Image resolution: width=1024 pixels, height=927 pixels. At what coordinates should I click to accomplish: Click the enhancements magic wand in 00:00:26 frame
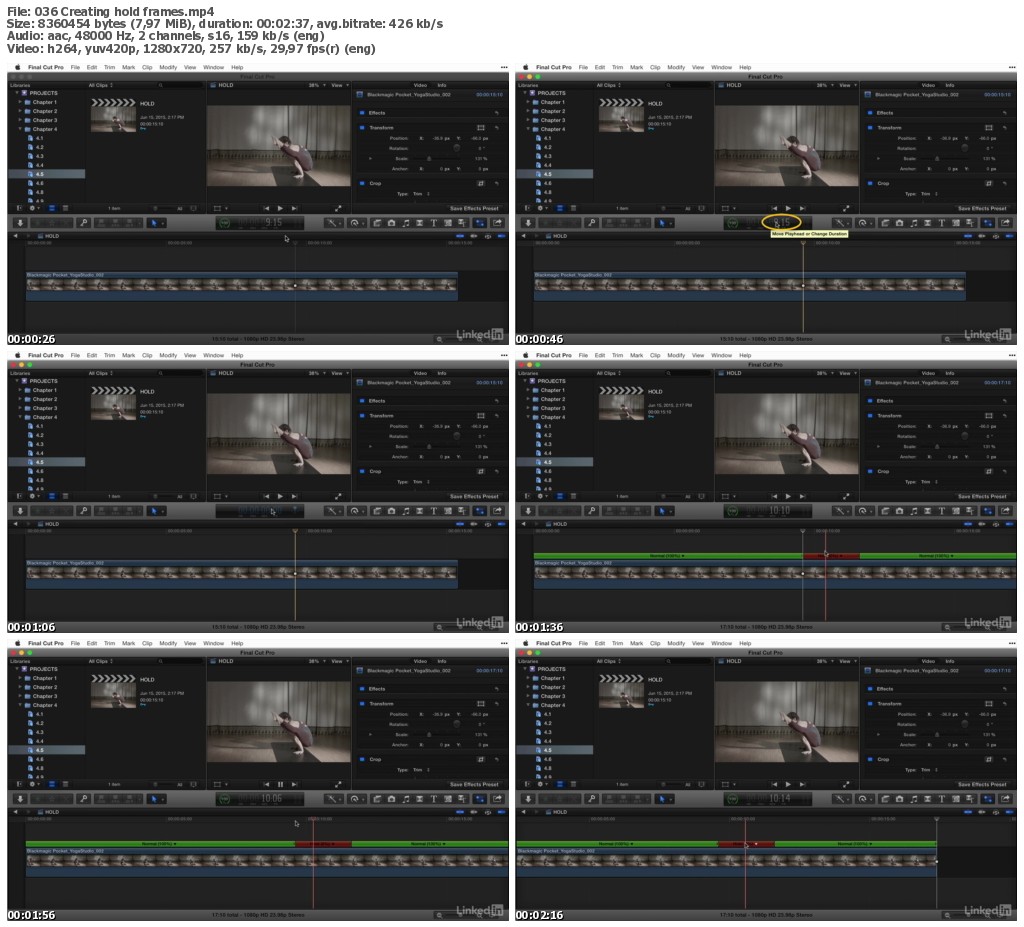click(x=332, y=223)
